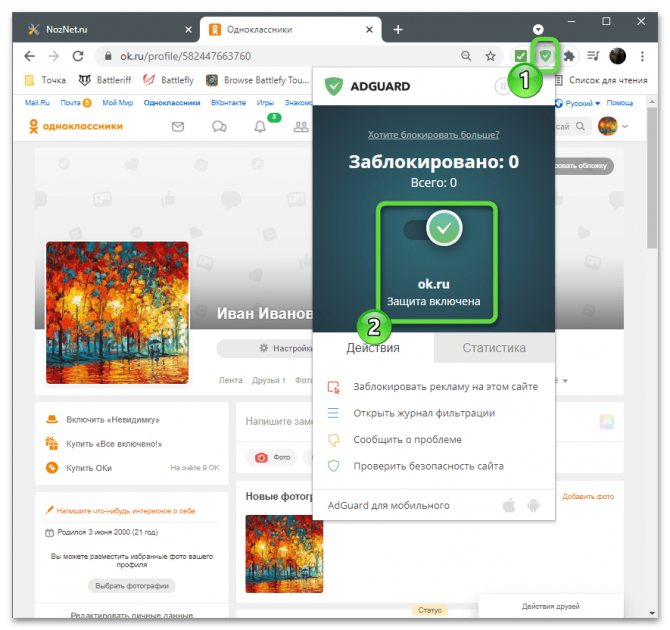Open Mail.Ru link in top bar

[37, 103]
